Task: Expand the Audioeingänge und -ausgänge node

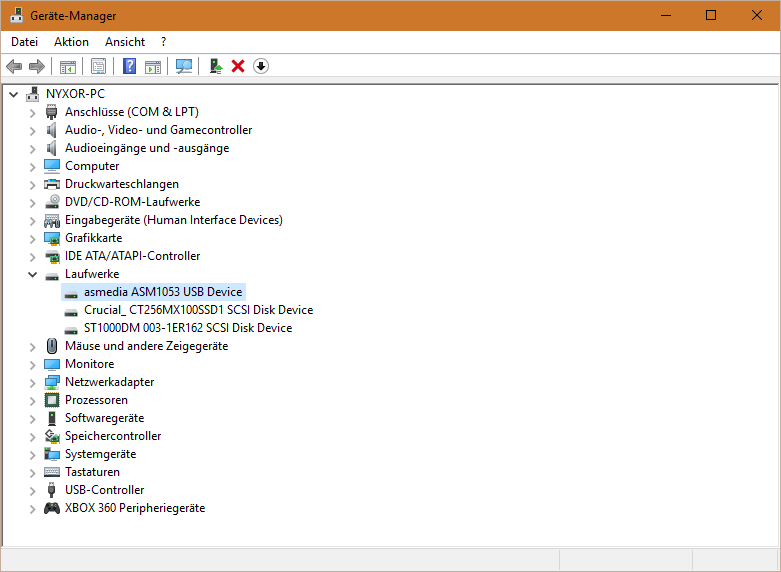Action: 32,148
